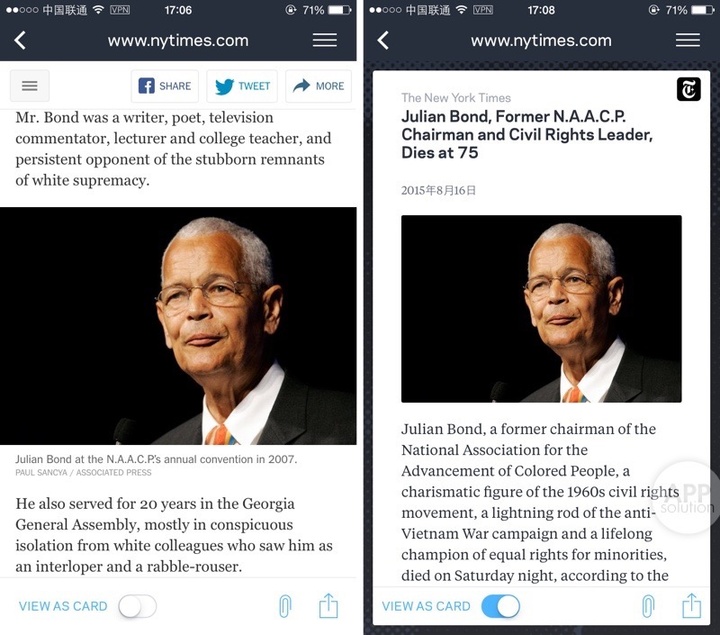The height and width of the screenshot is (635, 720).
Task: Tap the paperclip icon on left screen
Action: [x=285, y=606]
